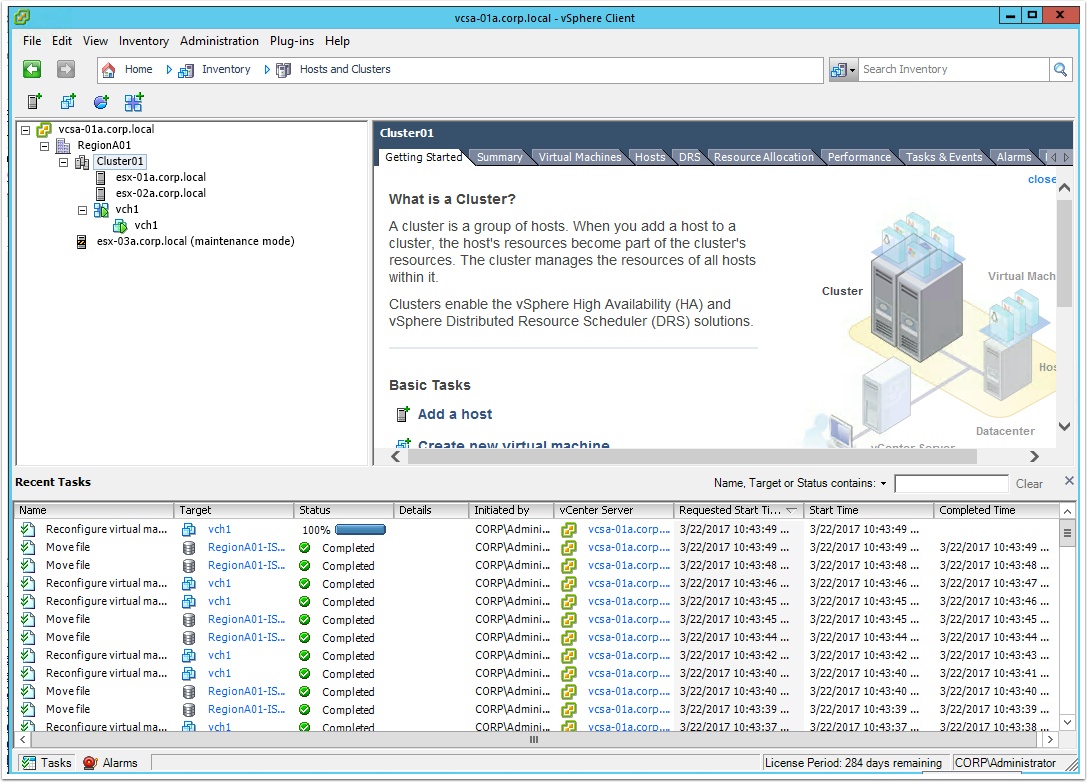Click the 100% progress bar of first task

coord(360,530)
